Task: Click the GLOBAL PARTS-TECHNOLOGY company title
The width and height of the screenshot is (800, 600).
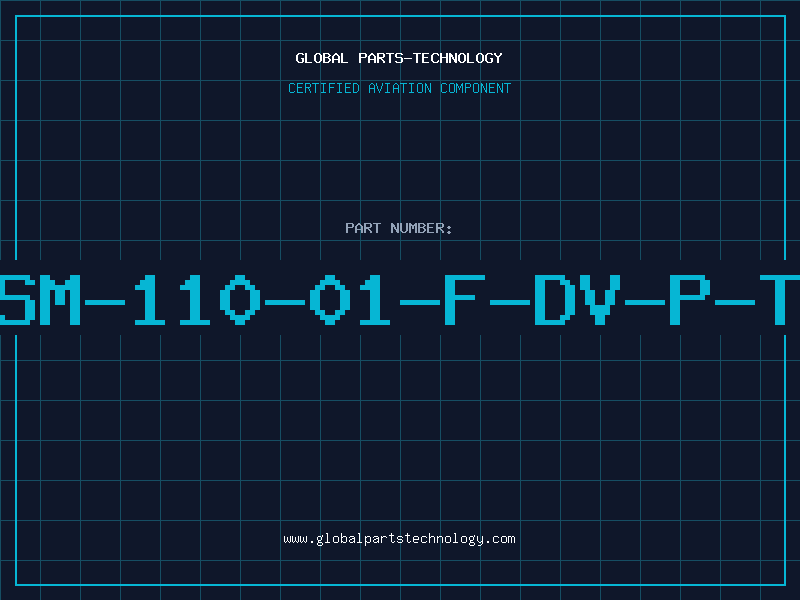Action: coord(399,58)
